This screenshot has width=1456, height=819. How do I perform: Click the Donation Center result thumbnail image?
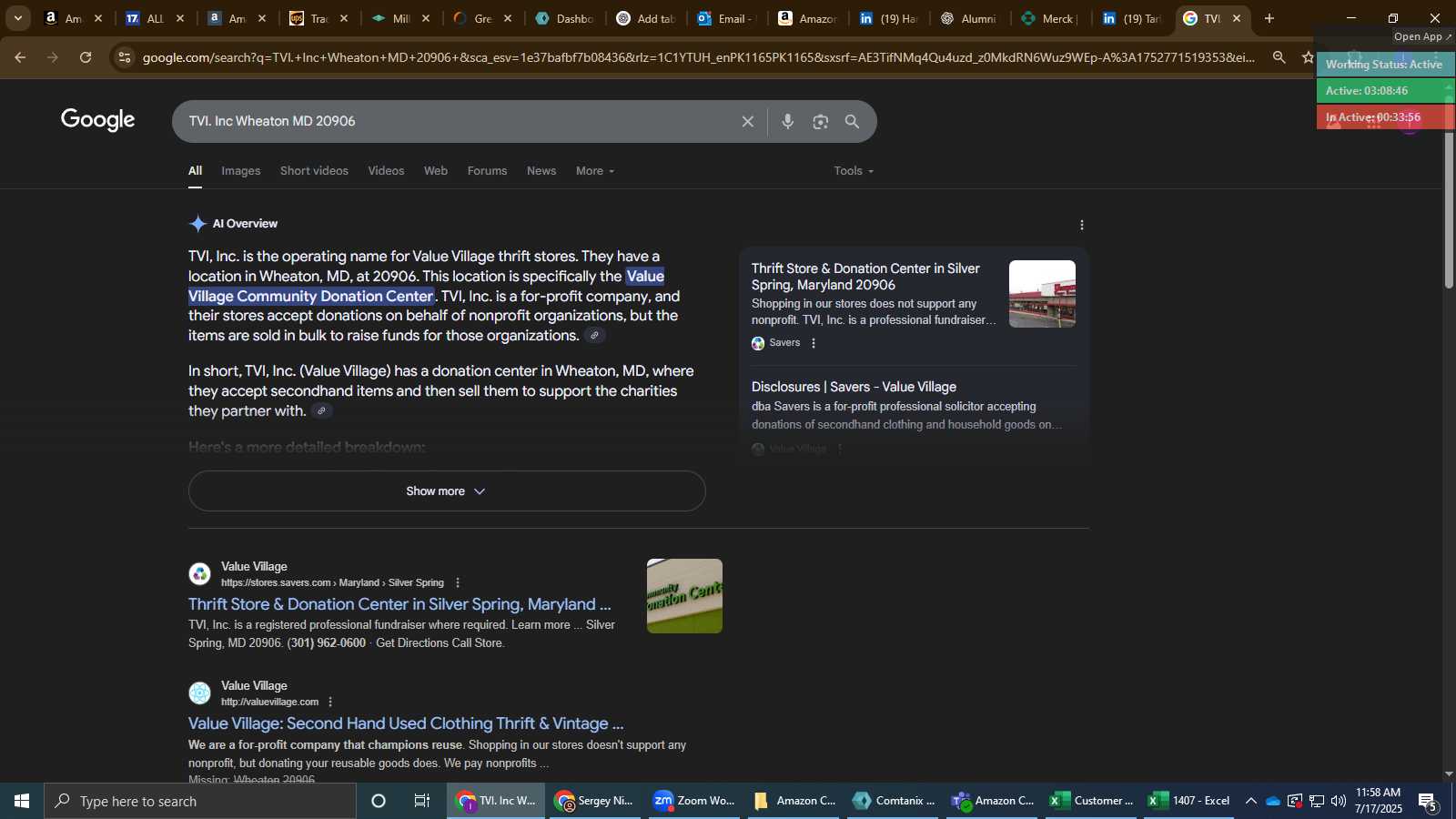point(684,596)
